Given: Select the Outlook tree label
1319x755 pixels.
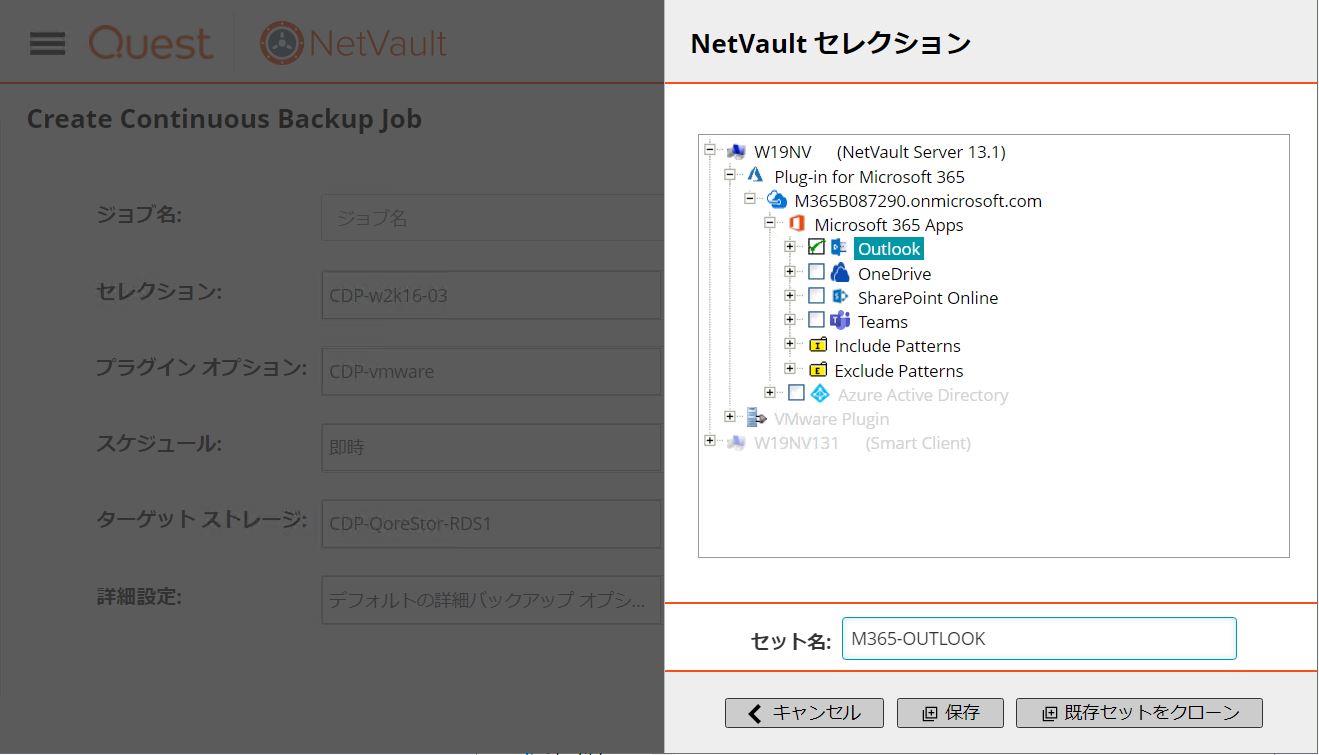Looking at the screenshot, I should tap(889, 249).
